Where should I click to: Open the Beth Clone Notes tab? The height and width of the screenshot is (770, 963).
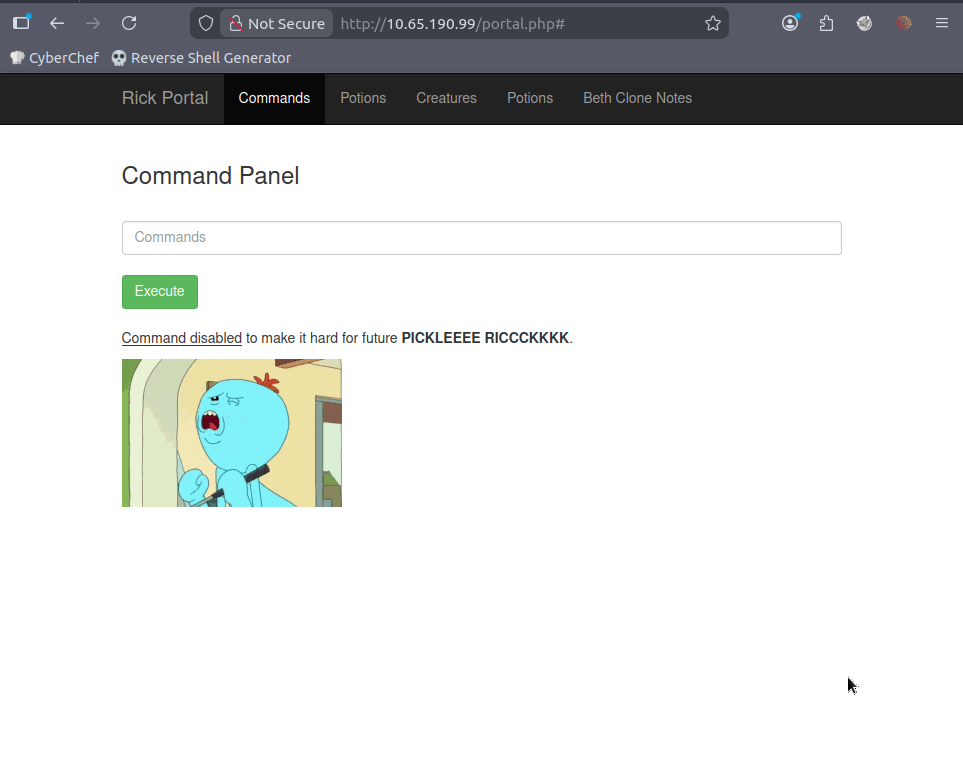click(637, 98)
